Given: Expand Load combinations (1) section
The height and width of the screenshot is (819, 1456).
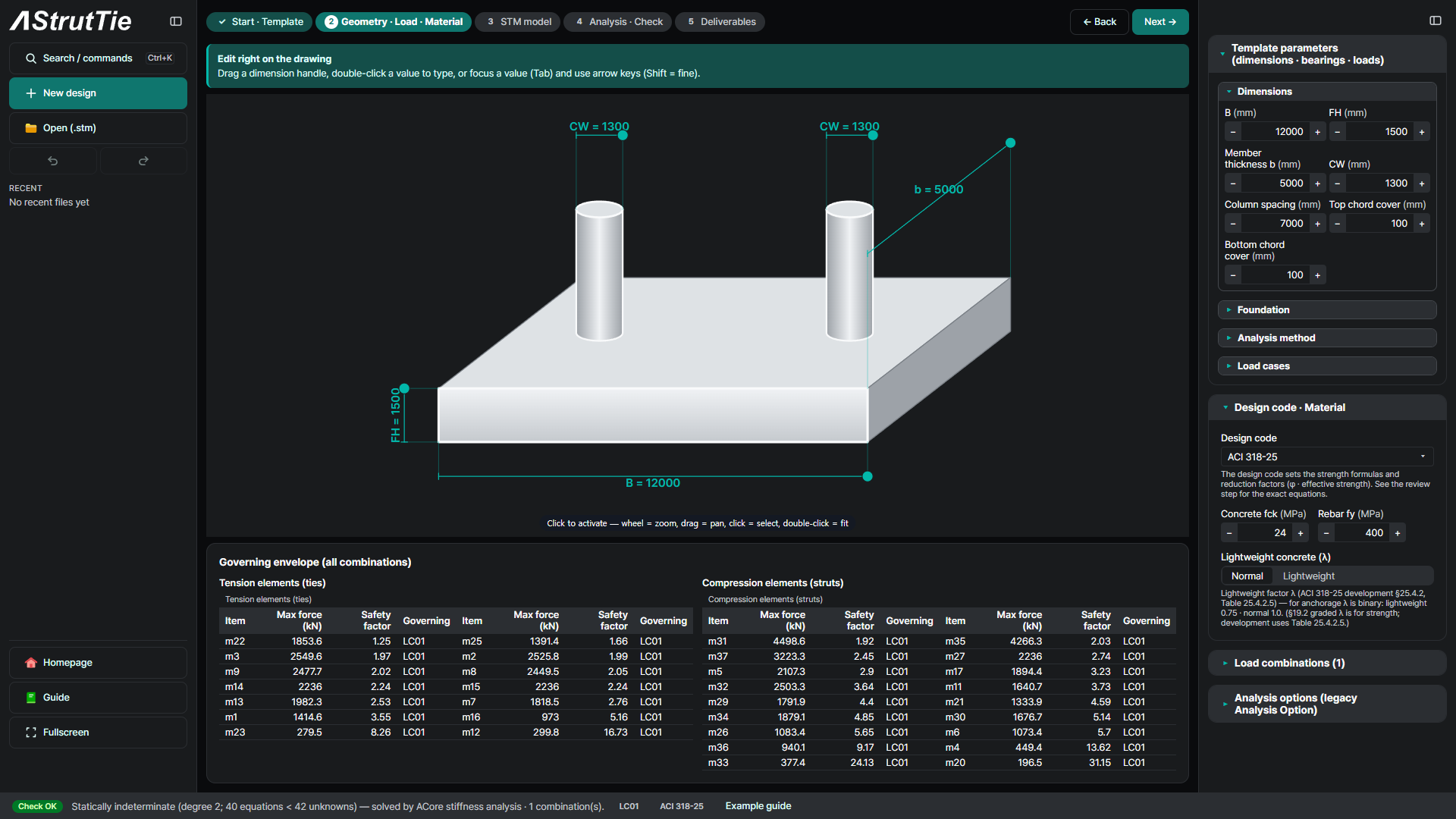Looking at the screenshot, I should (1327, 664).
